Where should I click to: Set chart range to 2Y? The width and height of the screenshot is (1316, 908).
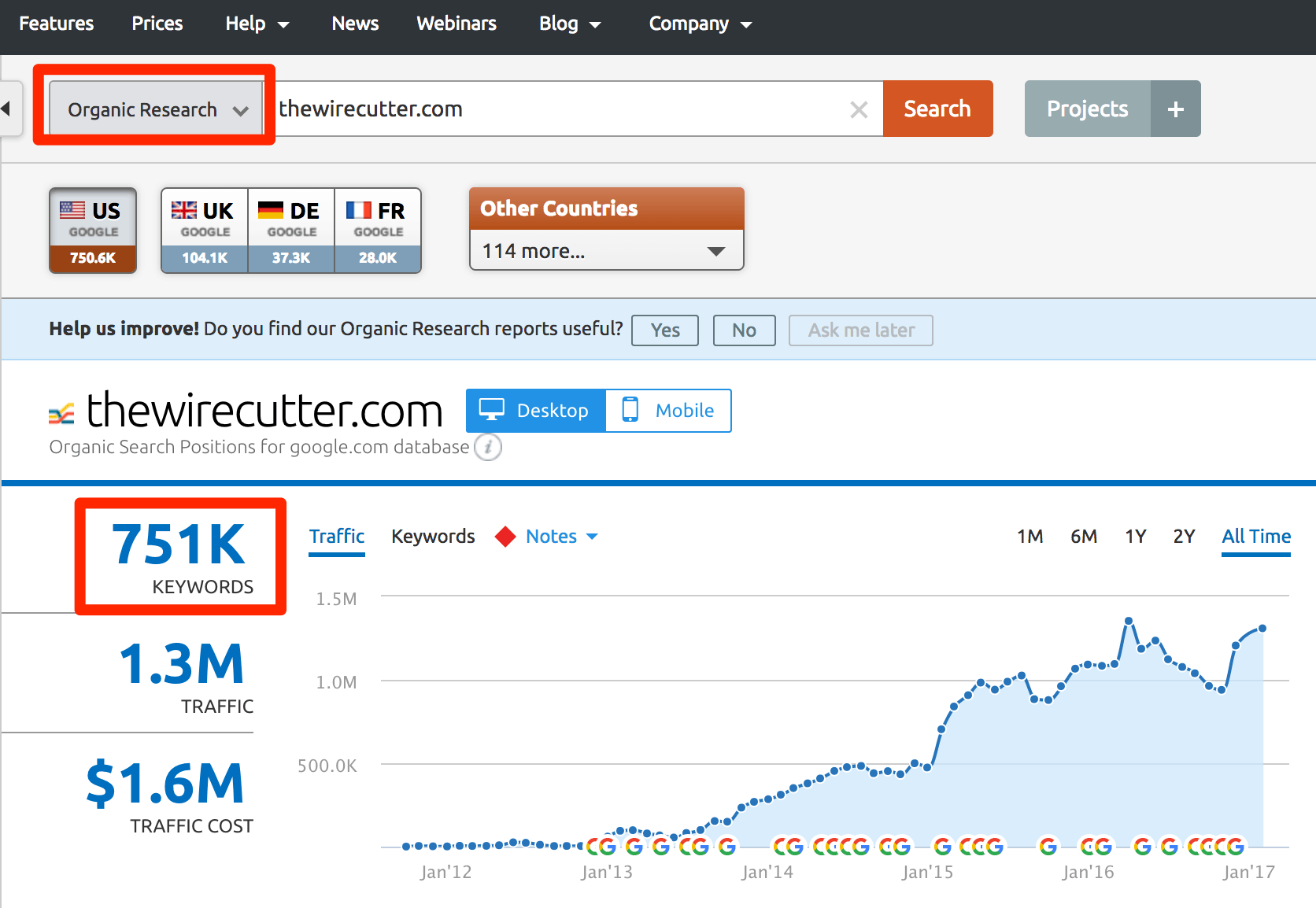coord(1184,537)
